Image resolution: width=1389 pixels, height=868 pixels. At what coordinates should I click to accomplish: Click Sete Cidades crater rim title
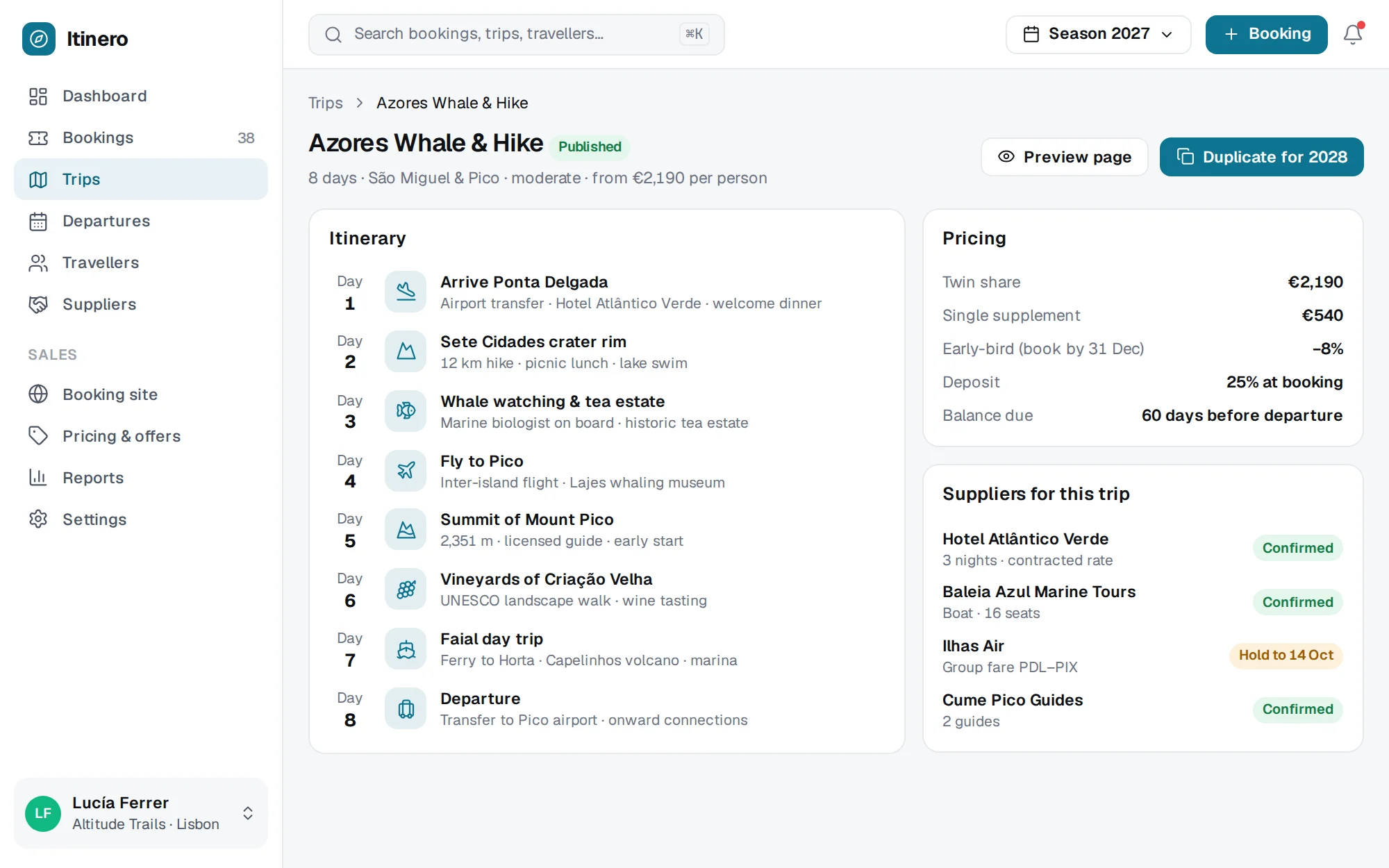(533, 342)
